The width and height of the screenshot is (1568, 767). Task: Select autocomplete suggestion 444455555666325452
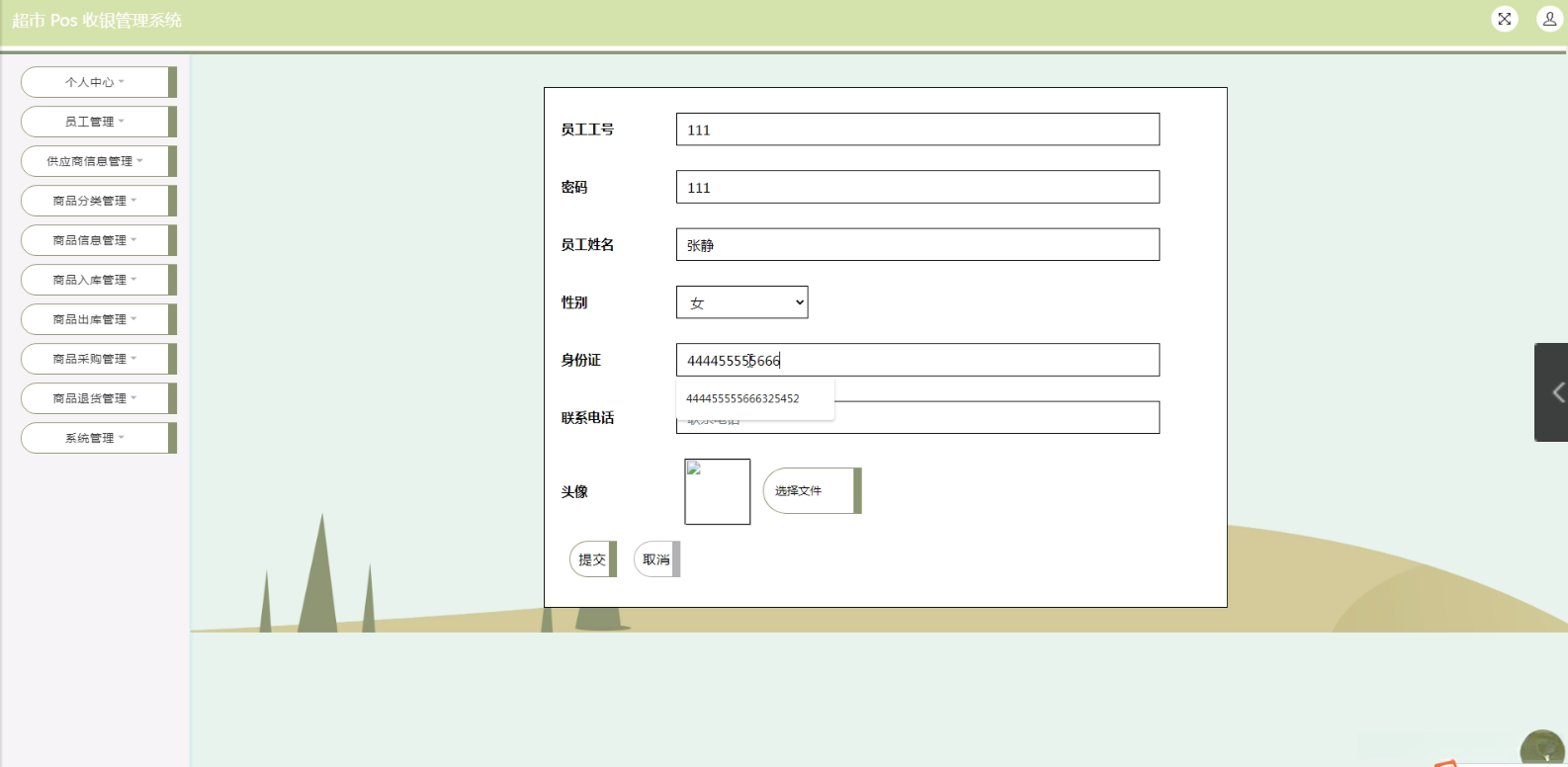(754, 398)
